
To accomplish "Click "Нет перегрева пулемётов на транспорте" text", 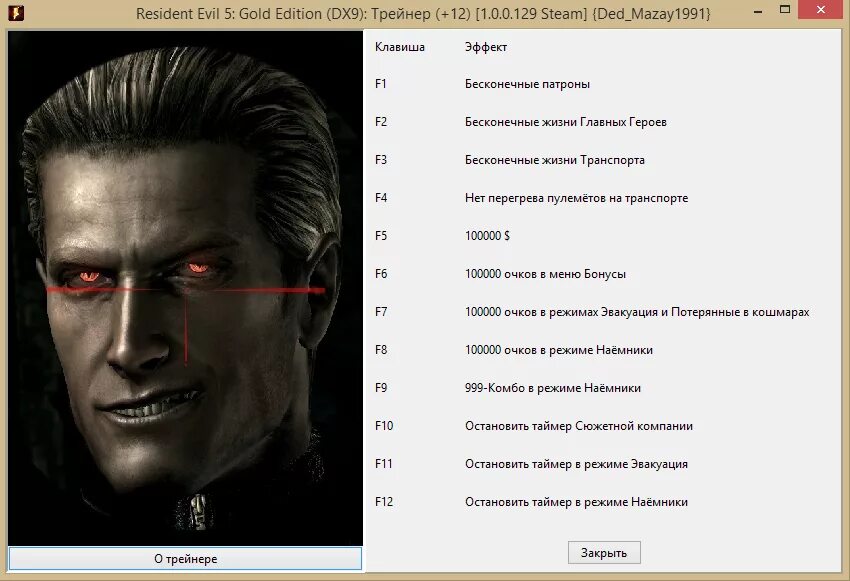I will click(x=576, y=198).
